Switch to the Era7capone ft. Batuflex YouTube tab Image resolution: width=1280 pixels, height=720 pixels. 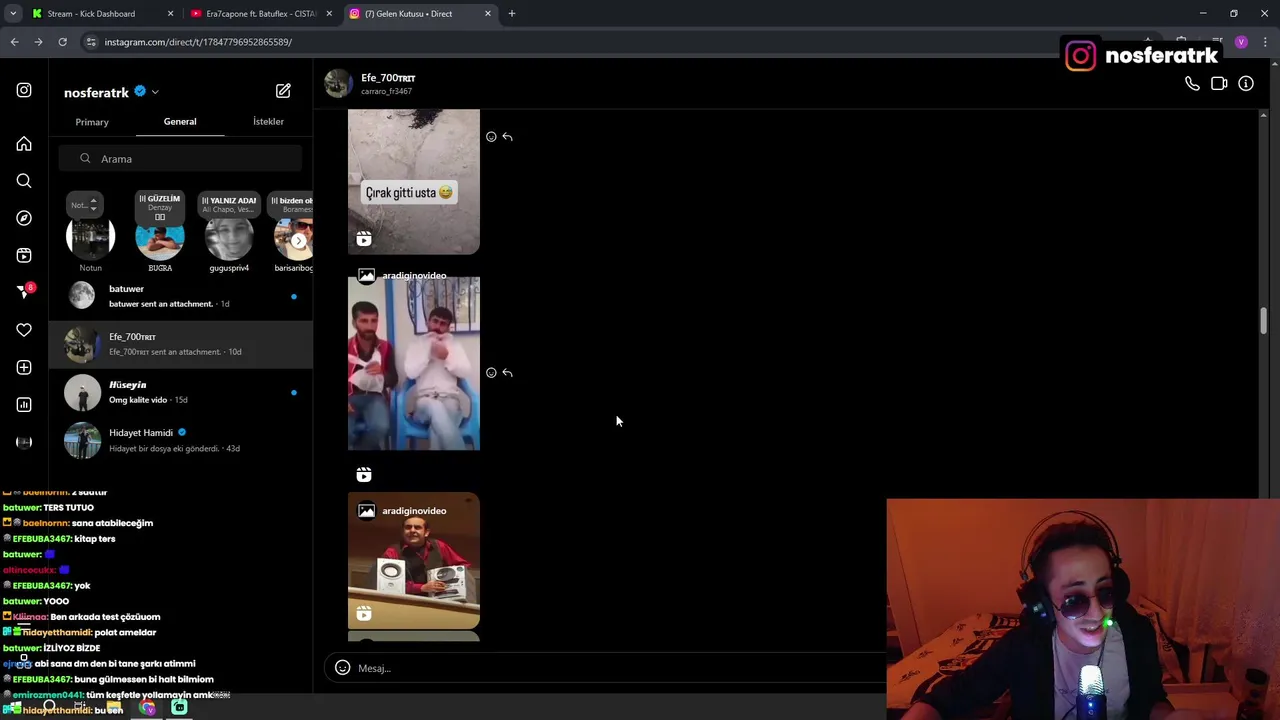click(260, 13)
